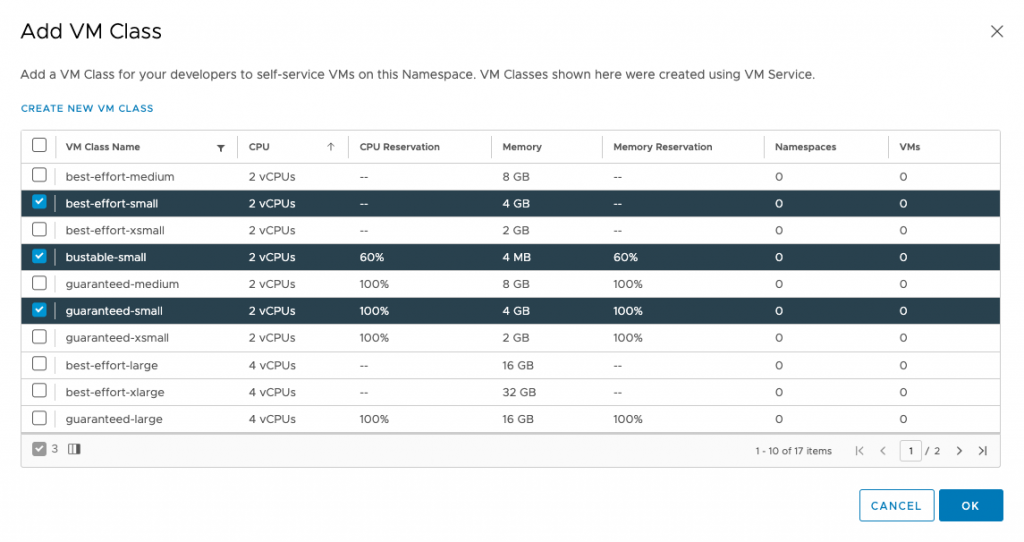Toggle the select-all header checkbox
The height and width of the screenshot is (542, 1024).
(x=39, y=146)
